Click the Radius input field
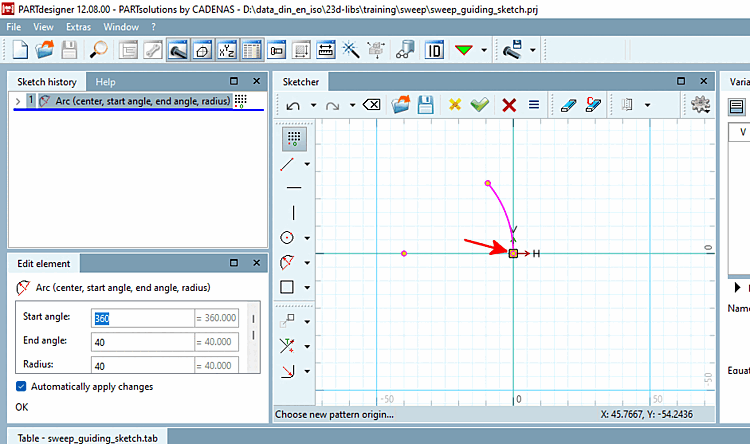Image resolution: width=750 pixels, height=444 pixels. point(143,366)
